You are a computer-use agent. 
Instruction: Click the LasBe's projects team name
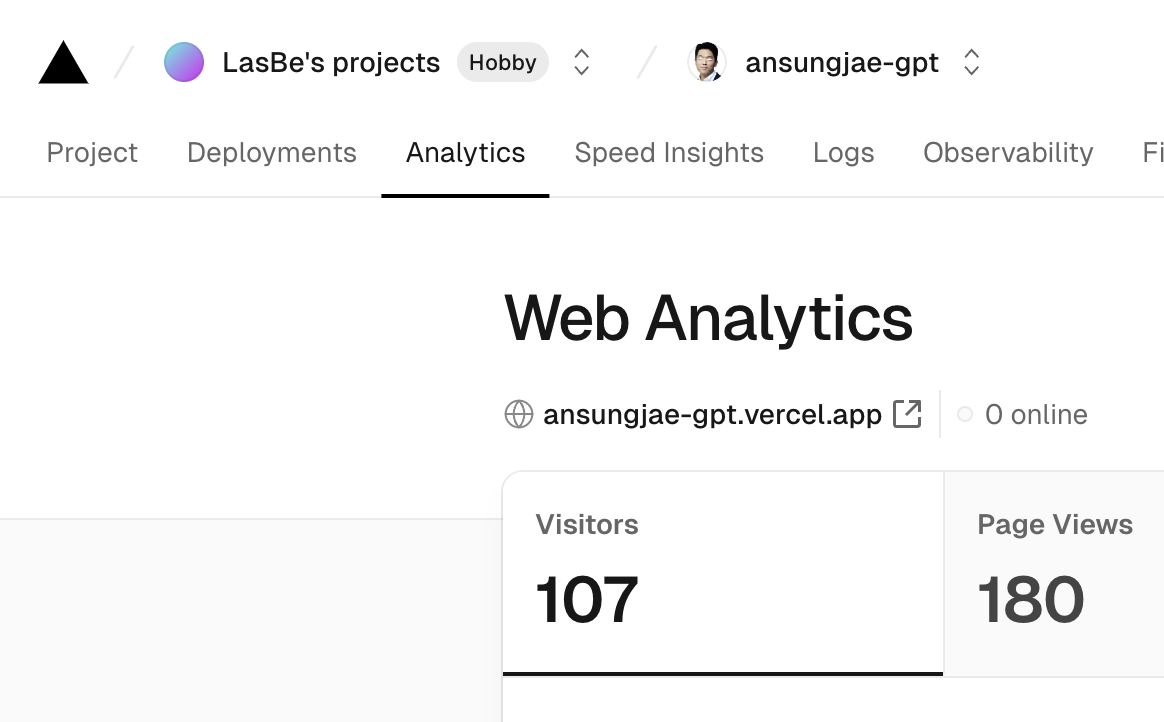(331, 62)
